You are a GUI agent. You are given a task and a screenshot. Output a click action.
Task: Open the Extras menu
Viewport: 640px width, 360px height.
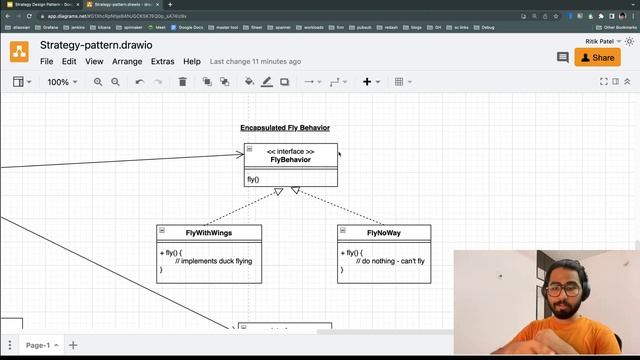click(162, 61)
